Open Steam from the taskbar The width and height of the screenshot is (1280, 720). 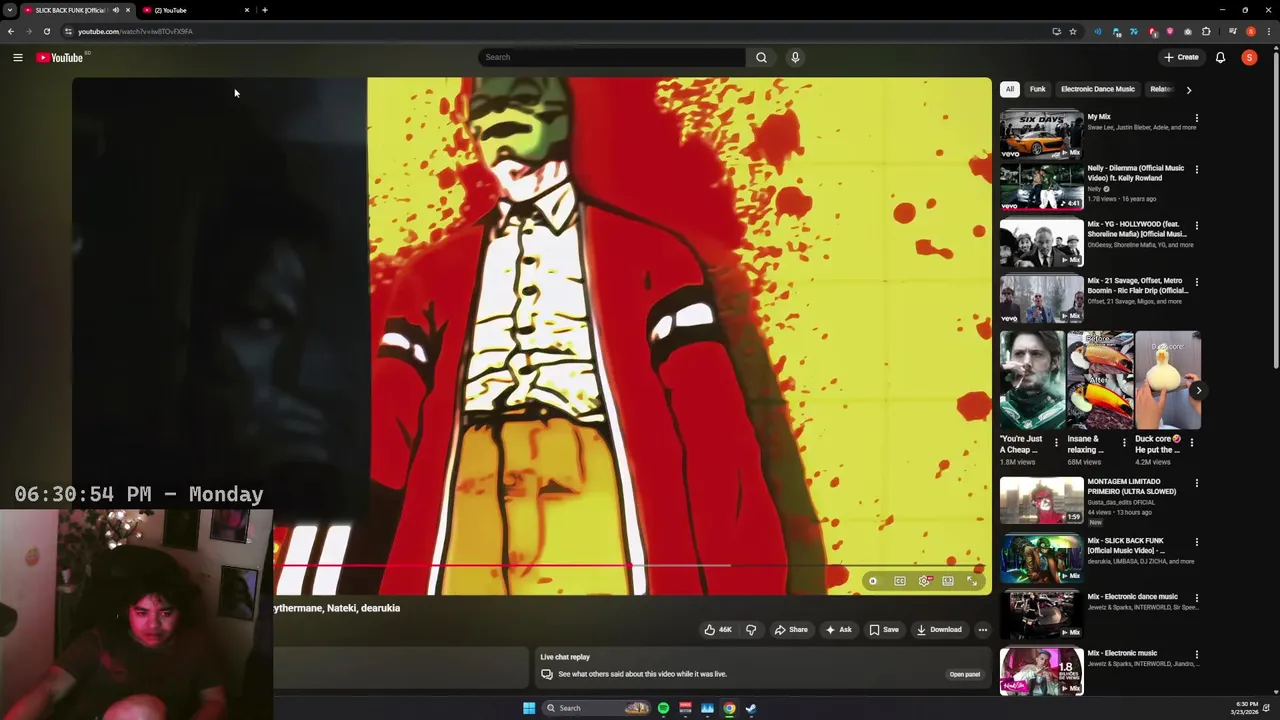751,708
